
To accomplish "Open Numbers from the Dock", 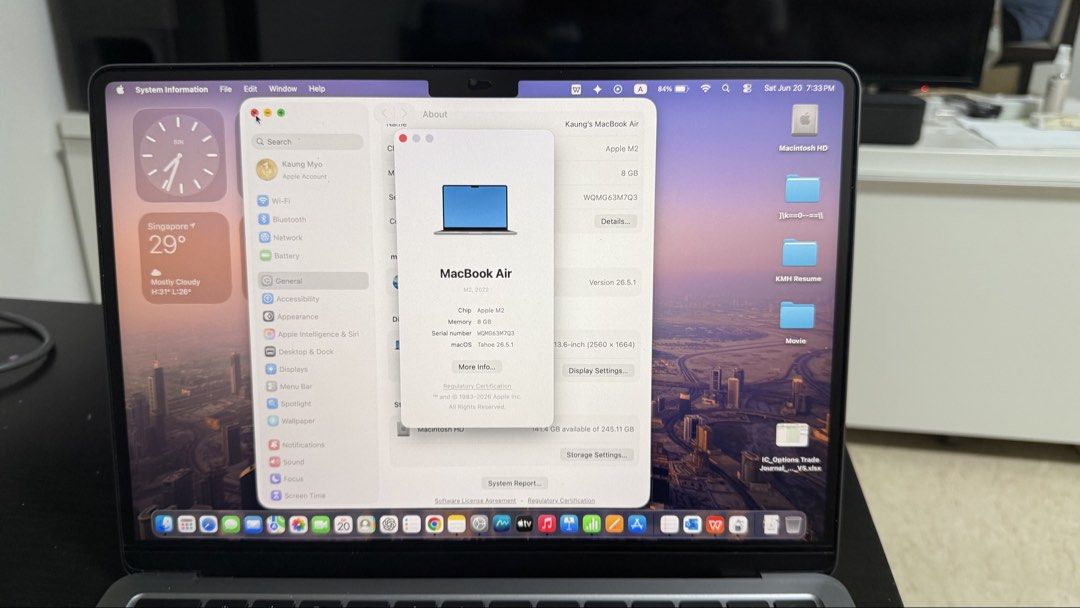I will [x=592, y=525].
